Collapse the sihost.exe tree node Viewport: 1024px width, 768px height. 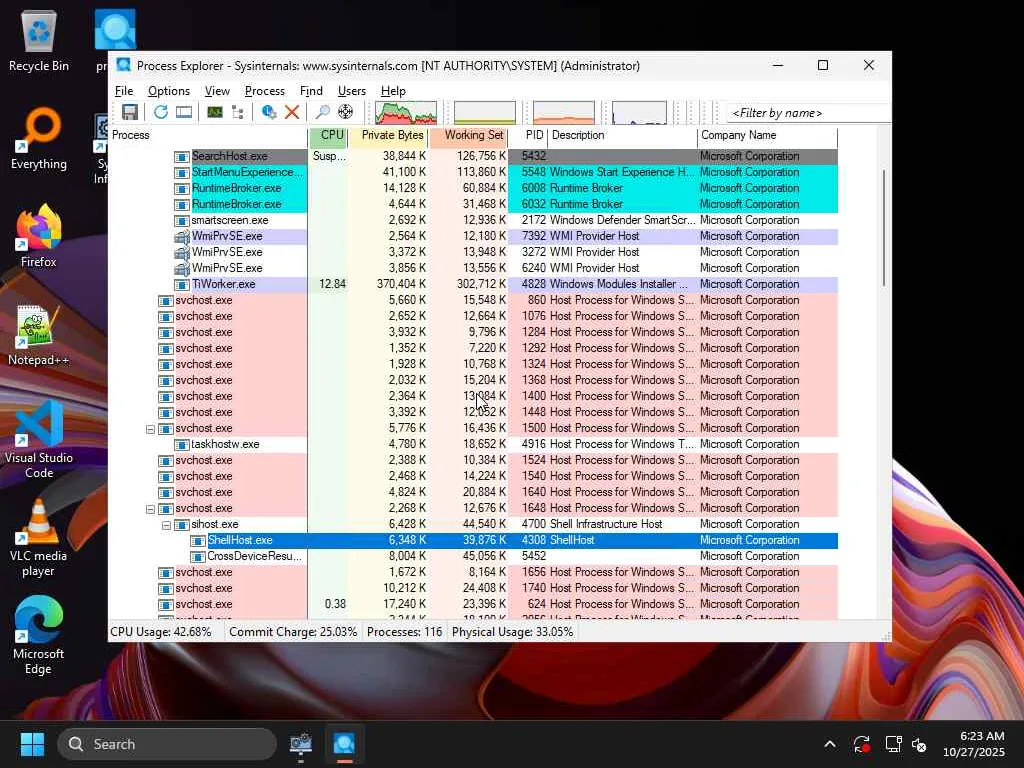(x=167, y=525)
